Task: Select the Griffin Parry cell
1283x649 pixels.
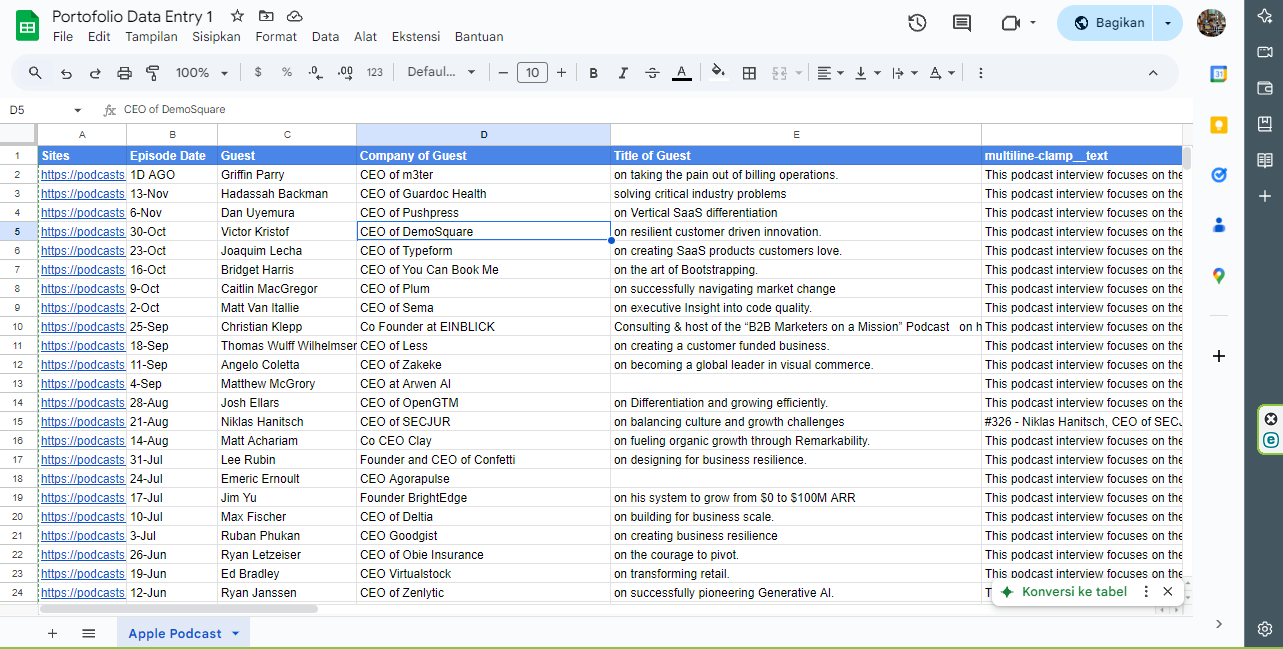Action: [x=287, y=175]
